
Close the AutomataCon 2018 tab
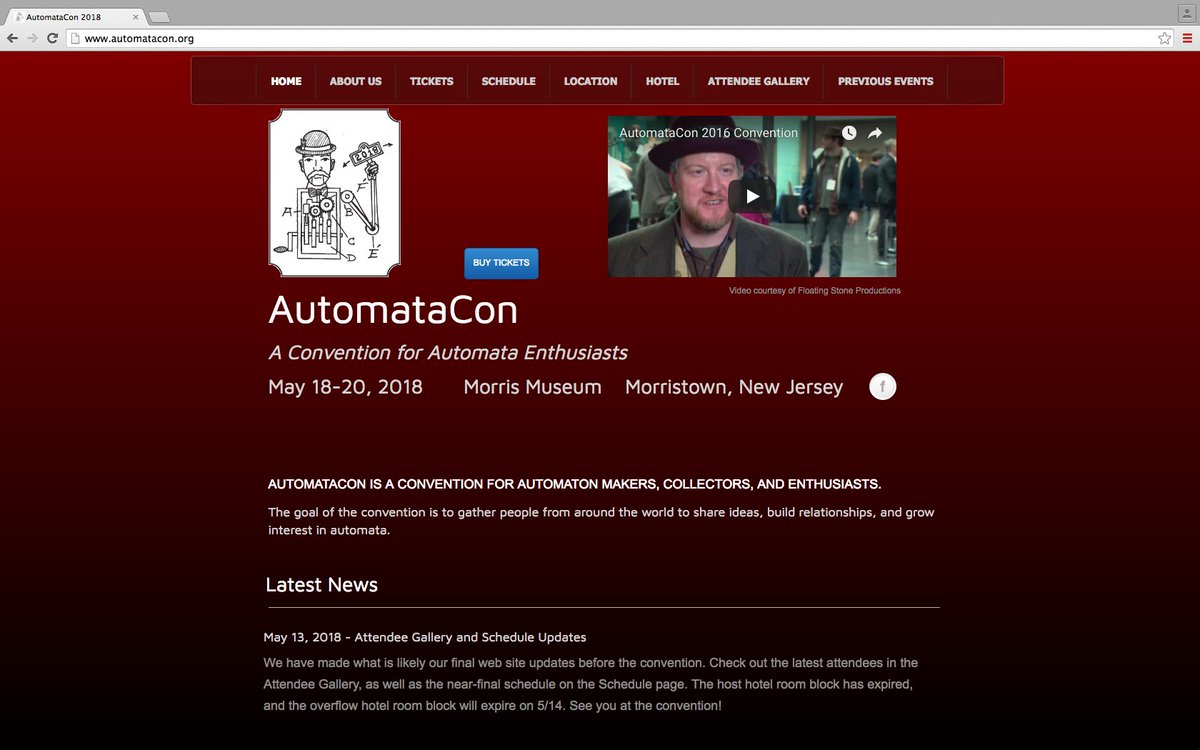pyautogui.click(x=135, y=17)
